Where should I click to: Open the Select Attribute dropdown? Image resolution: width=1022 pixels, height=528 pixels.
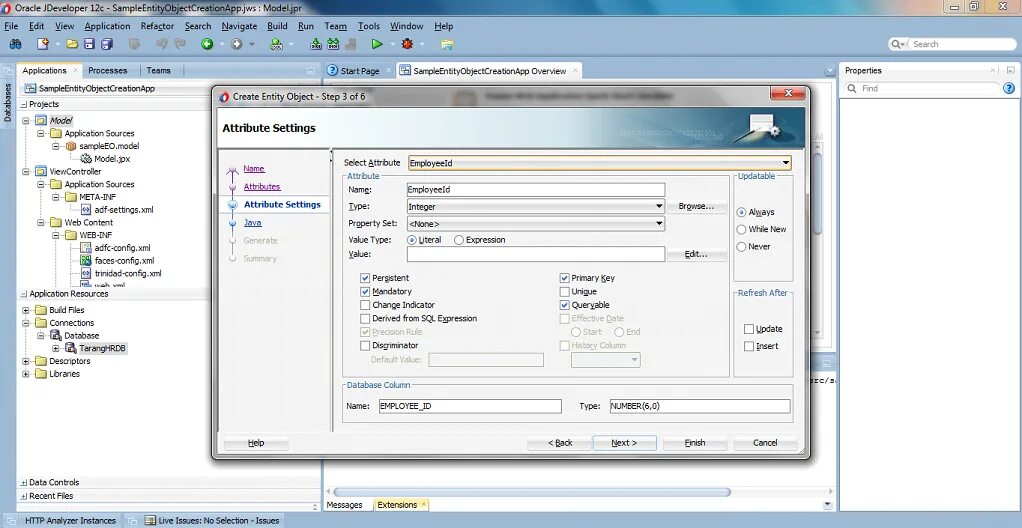[787, 163]
